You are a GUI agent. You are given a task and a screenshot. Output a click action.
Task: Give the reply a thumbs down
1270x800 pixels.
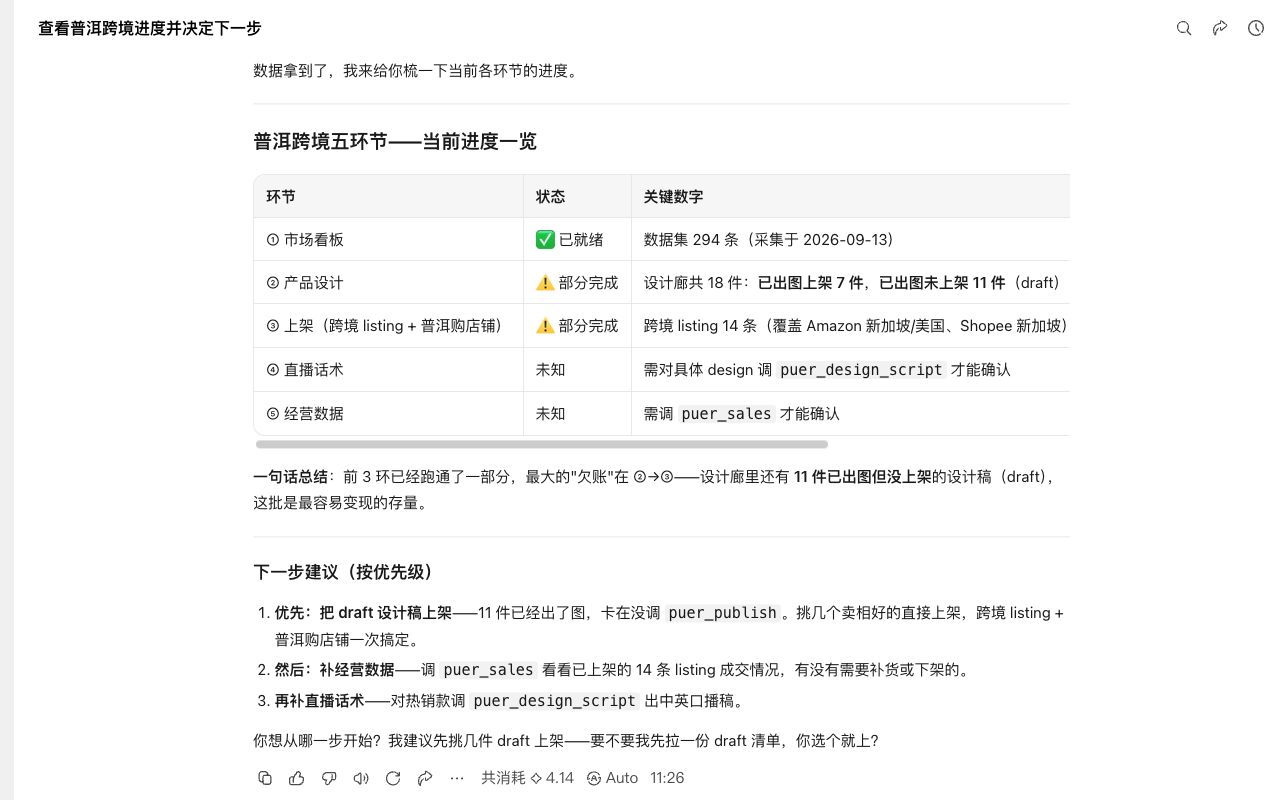point(329,778)
